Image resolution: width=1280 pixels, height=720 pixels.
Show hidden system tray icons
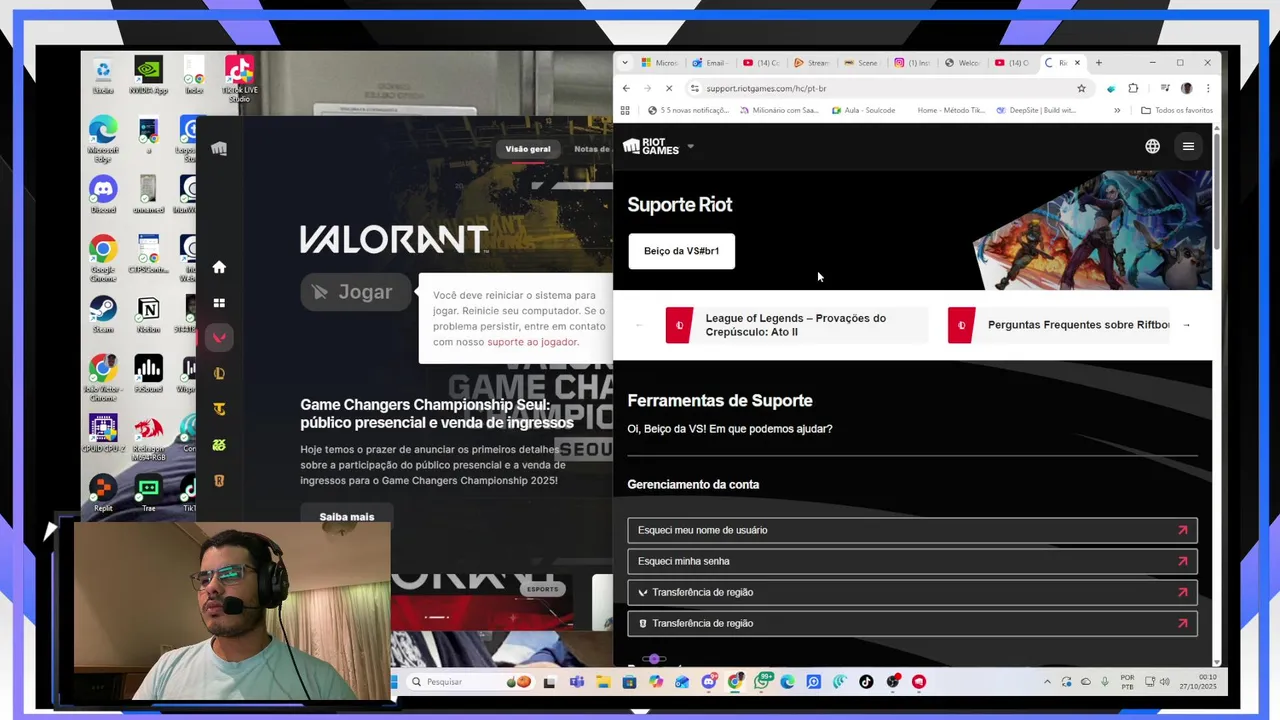point(1047,682)
